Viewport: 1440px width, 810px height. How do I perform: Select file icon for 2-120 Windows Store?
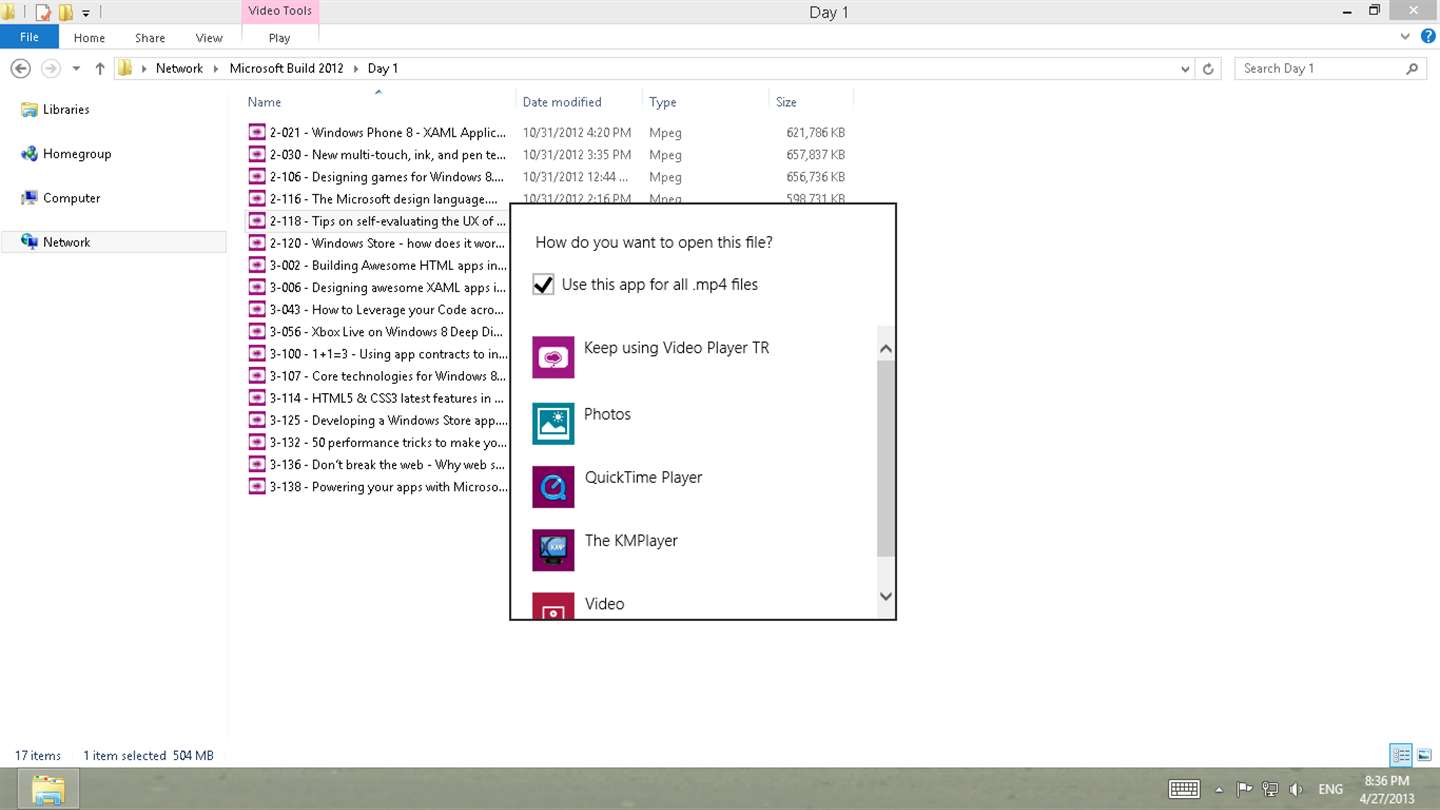tap(257, 243)
